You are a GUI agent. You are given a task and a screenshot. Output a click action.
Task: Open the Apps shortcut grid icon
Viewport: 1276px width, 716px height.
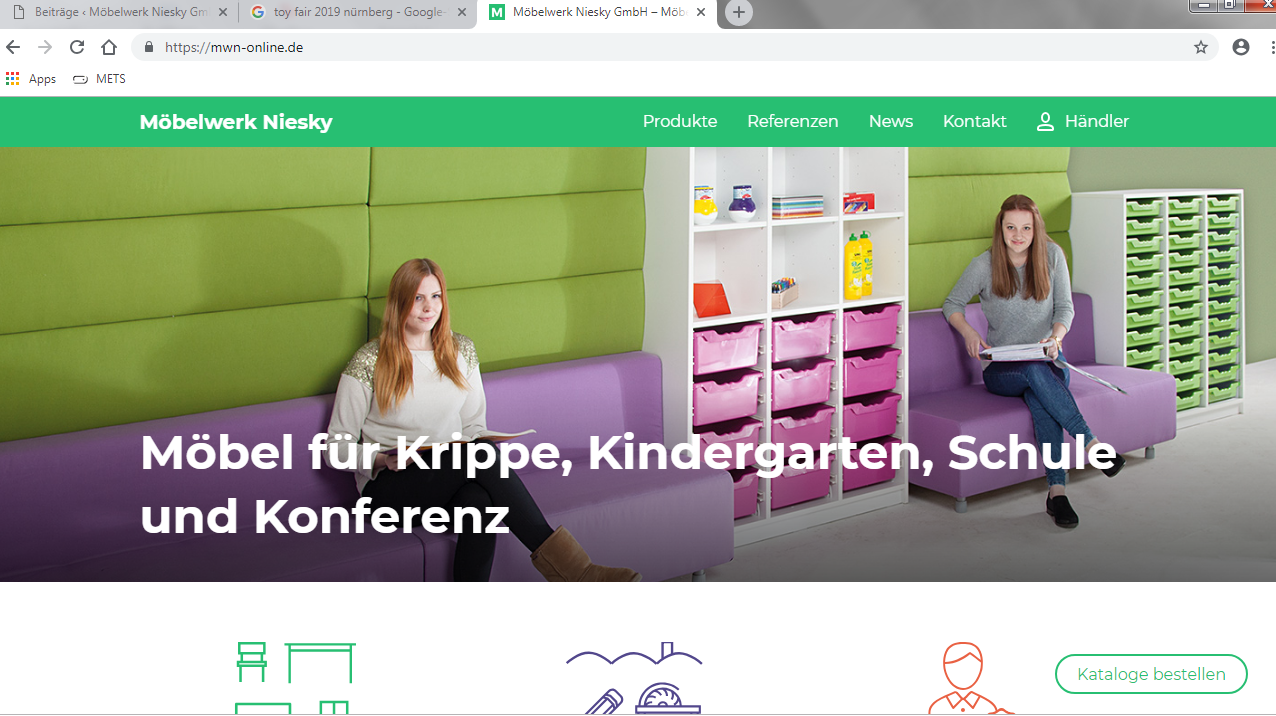point(12,79)
